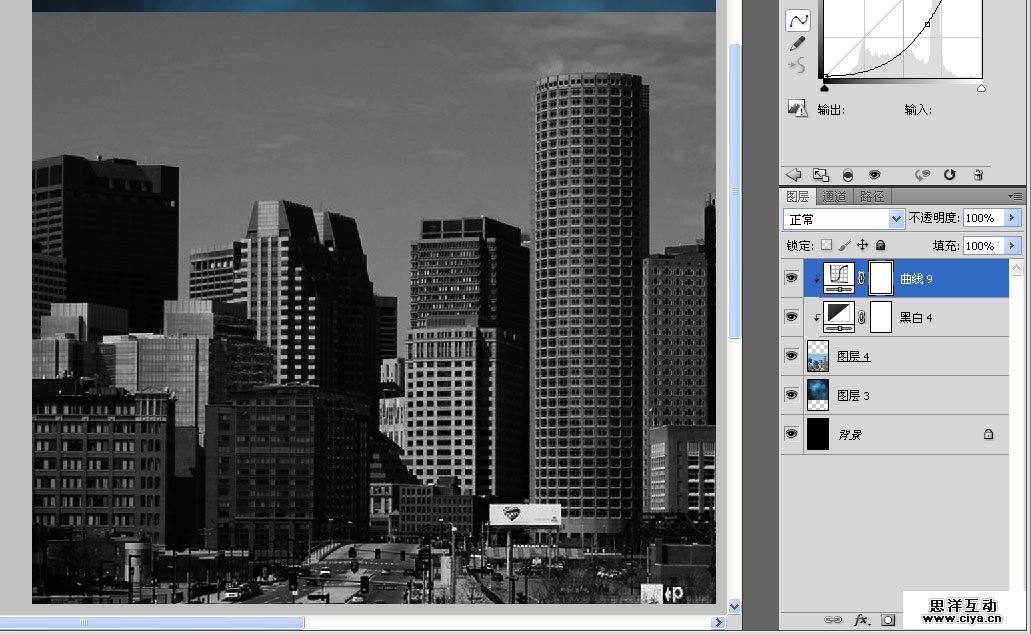Toggle visibility of the 背景 layer

tap(791, 434)
